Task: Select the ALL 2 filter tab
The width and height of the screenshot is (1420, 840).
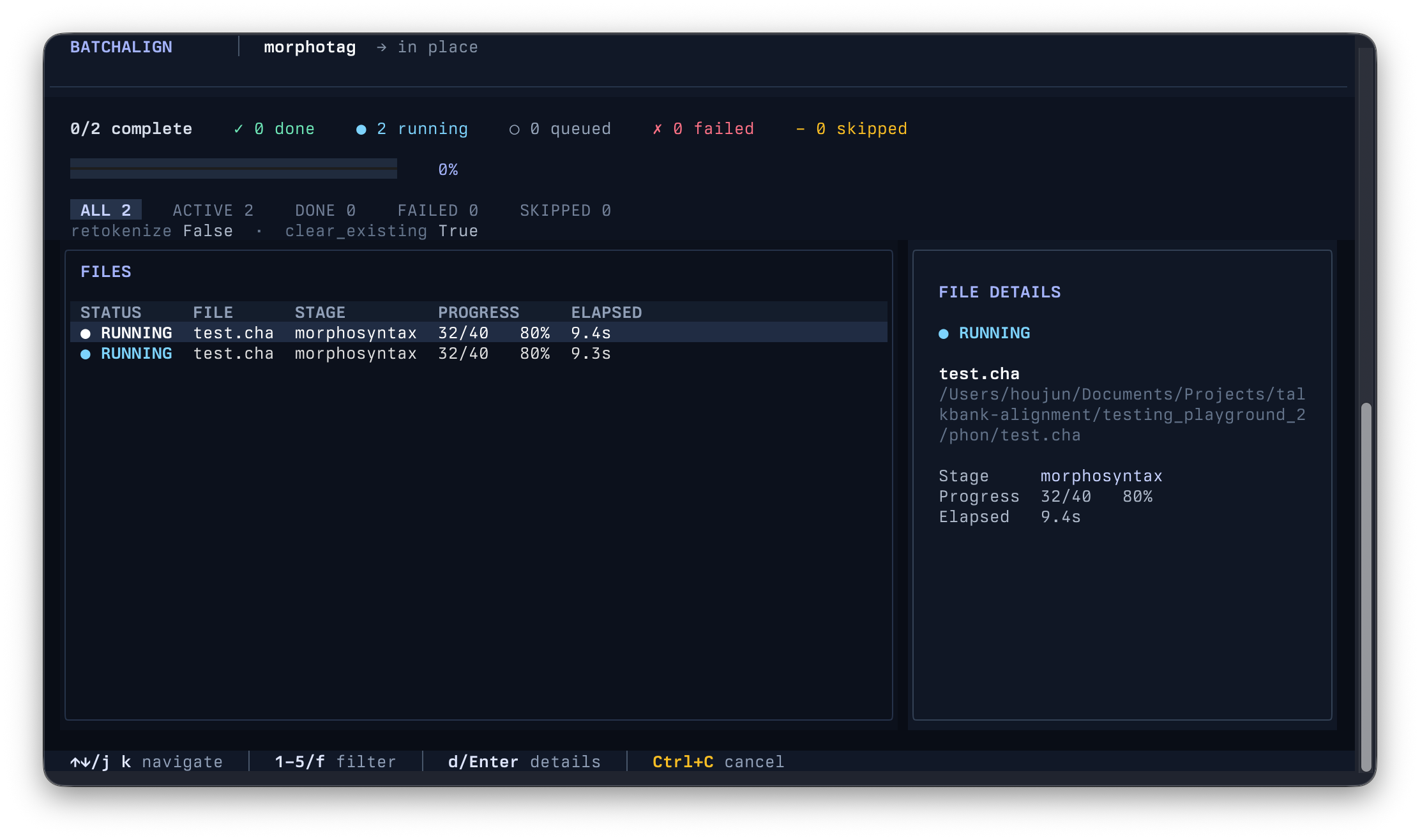Action: click(x=105, y=210)
